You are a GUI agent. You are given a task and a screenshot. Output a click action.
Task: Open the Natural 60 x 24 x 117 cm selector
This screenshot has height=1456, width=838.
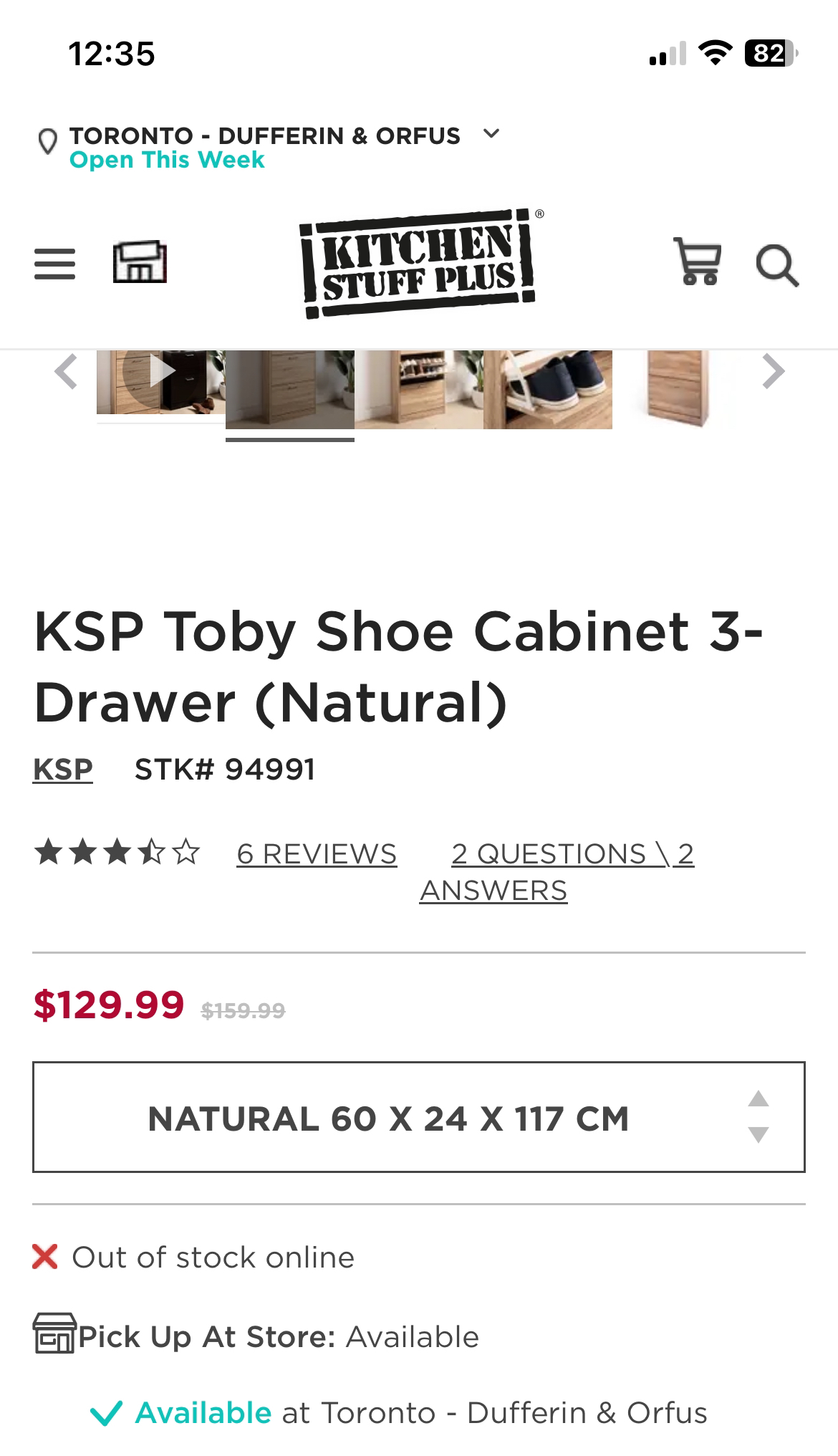click(x=387, y=1118)
